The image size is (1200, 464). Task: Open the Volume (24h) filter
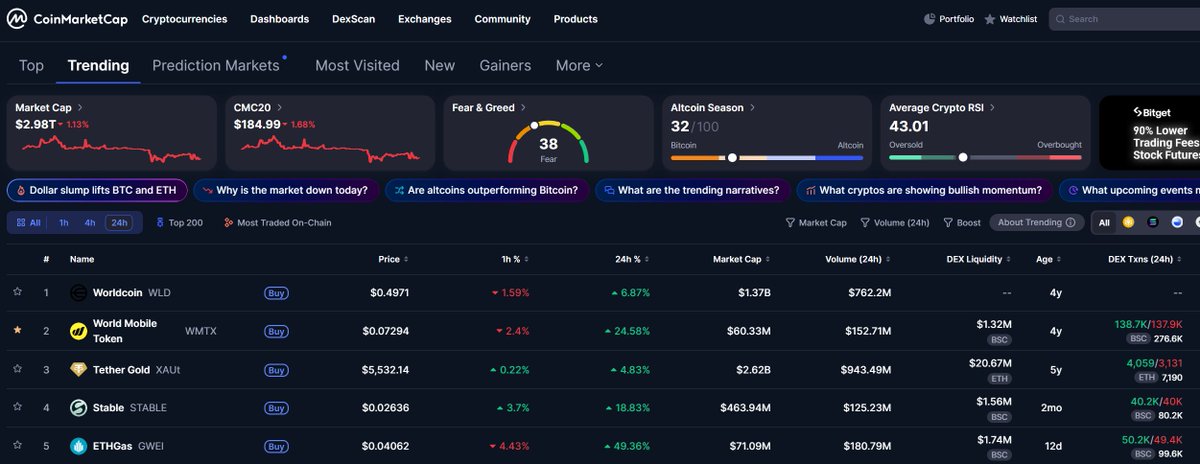pos(894,223)
